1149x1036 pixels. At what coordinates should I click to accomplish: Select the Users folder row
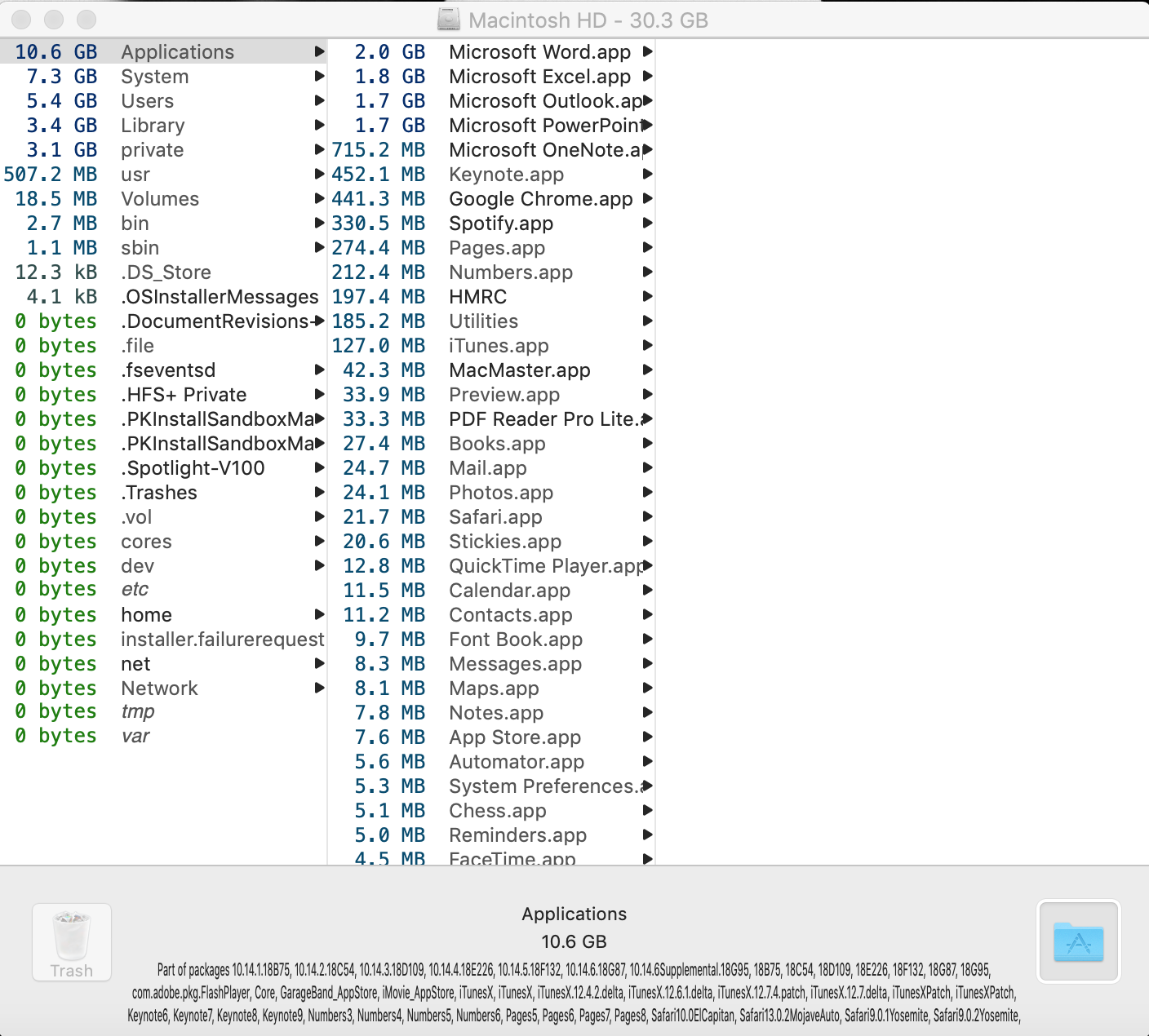[163, 101]
